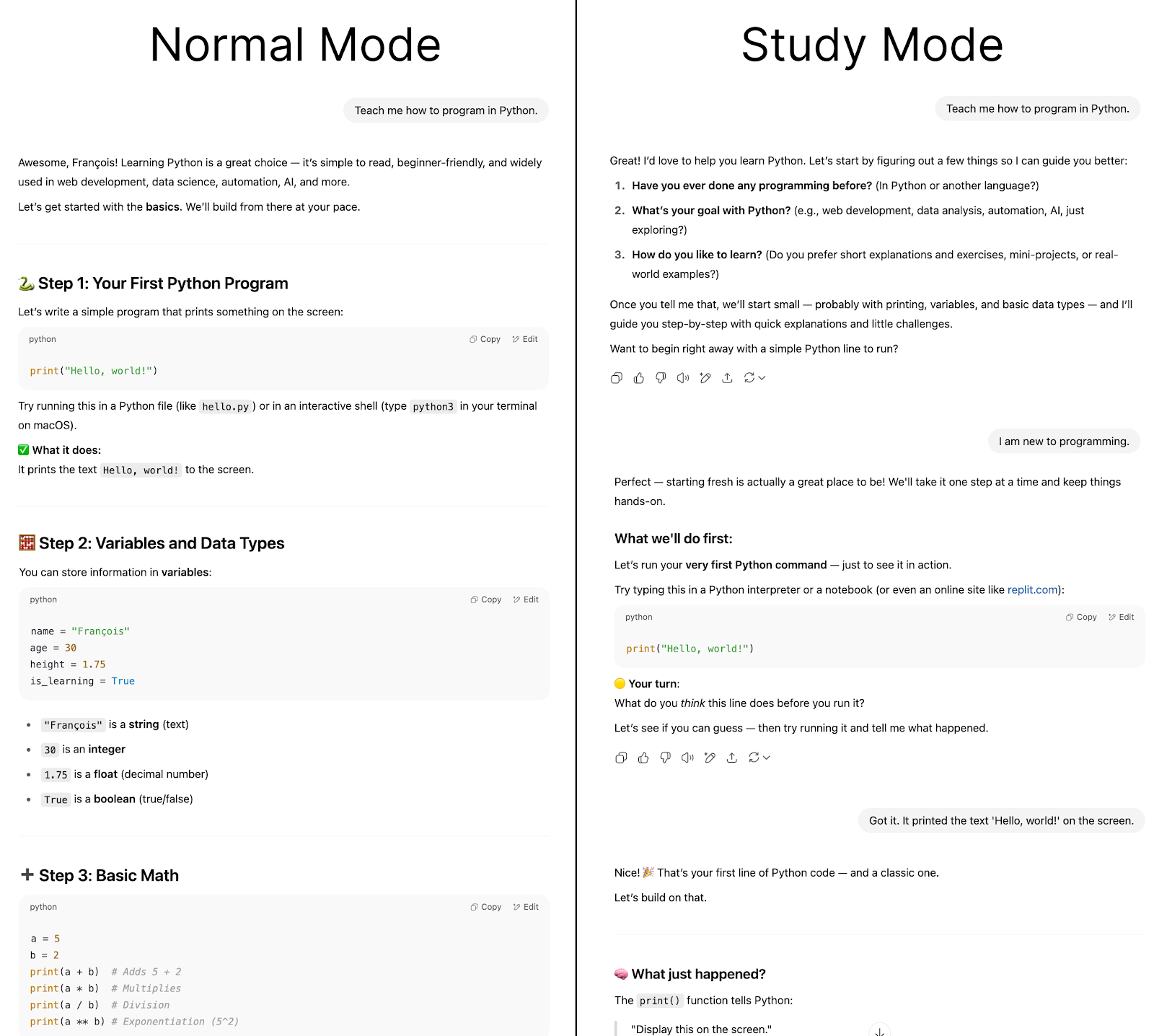Share the 'Your turn' reply
1154x1036 pixels.
(x=731, y=758)
